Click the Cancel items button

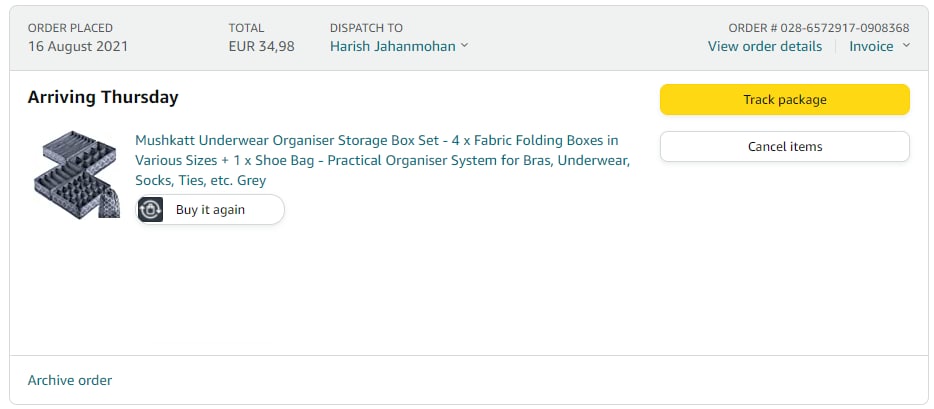point(784,146)
